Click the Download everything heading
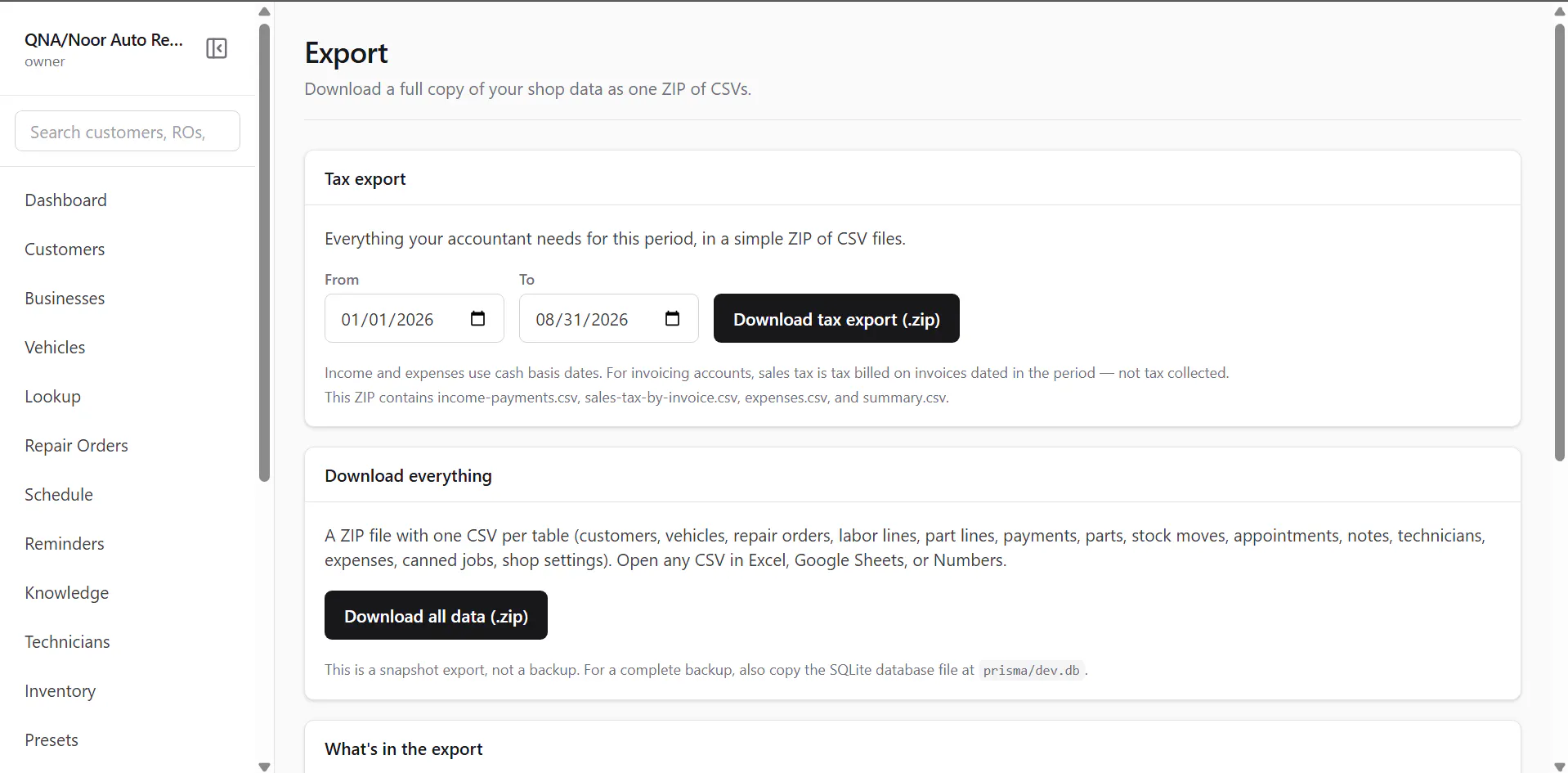 click(x=408, y=476)
